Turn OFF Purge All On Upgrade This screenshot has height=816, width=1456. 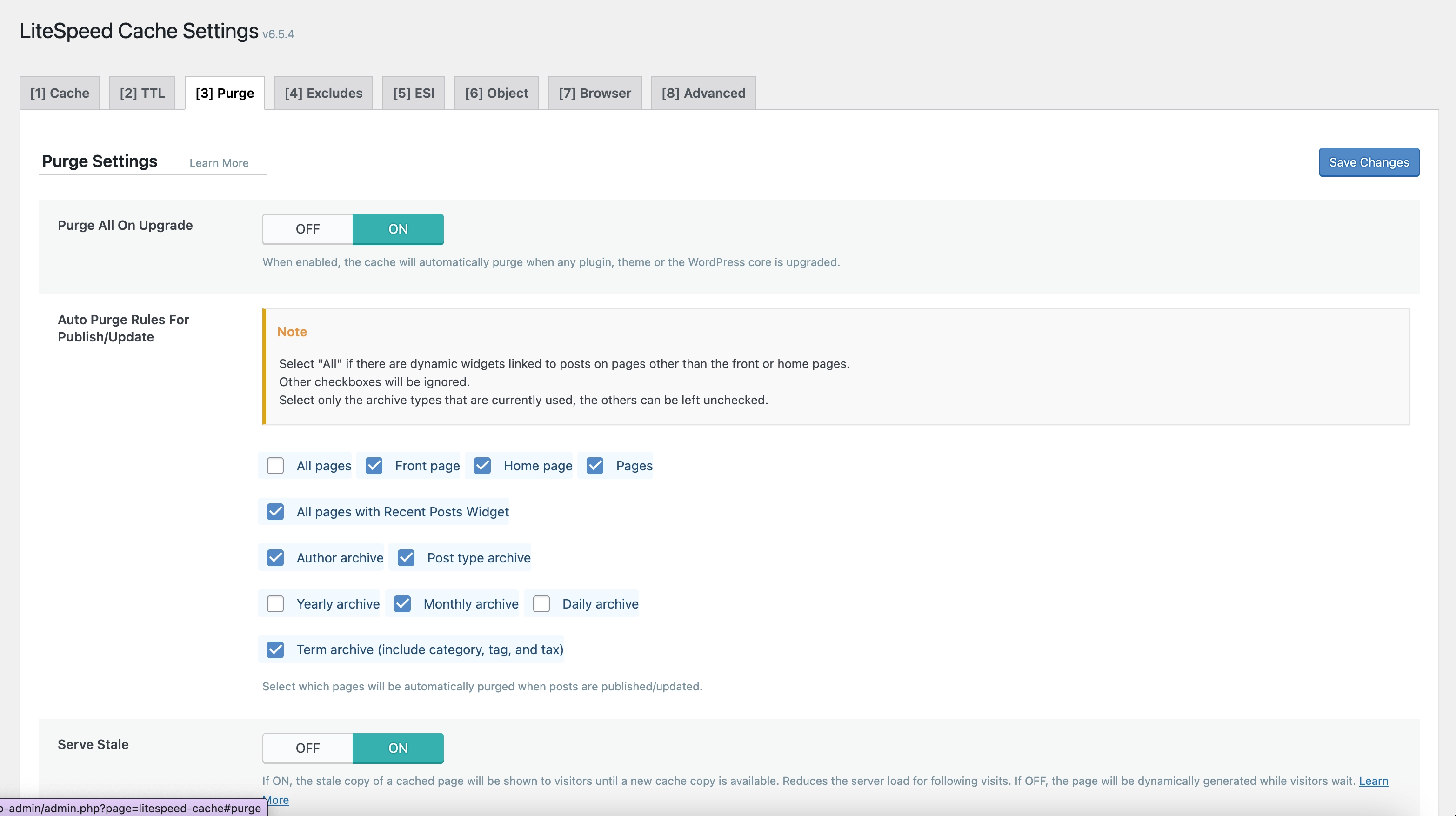coord(307,229)
